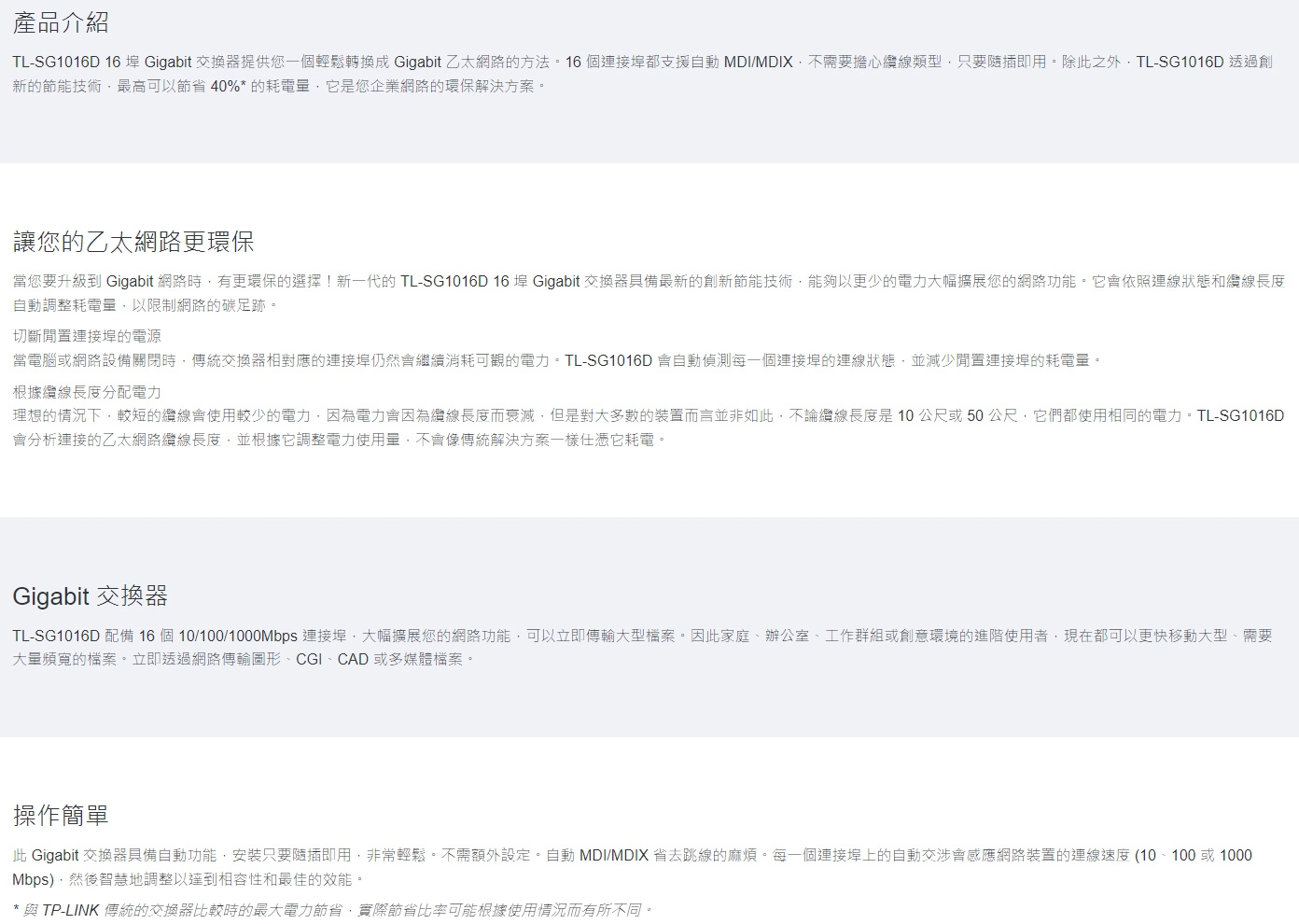Screen dimensions: 1299x924
Task: Click 然後智慧地調整 text in the last section
Action: point(121,879)
